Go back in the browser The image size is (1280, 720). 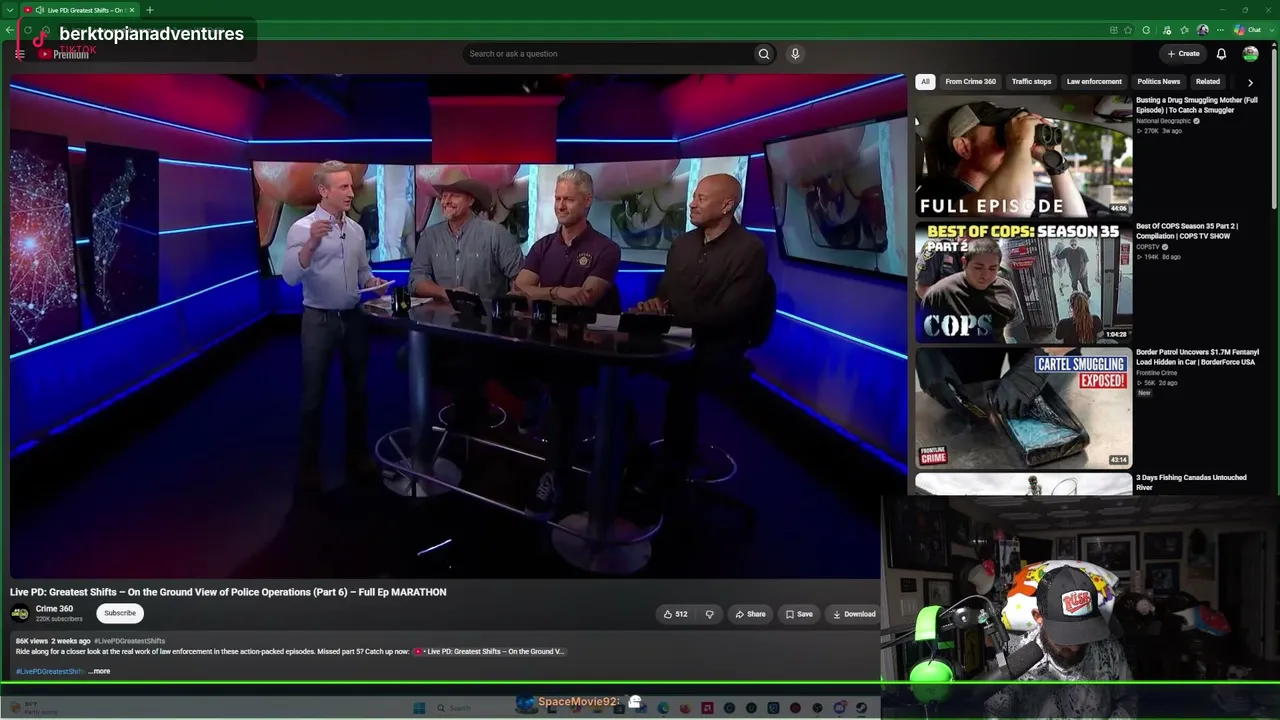(9, 30)
